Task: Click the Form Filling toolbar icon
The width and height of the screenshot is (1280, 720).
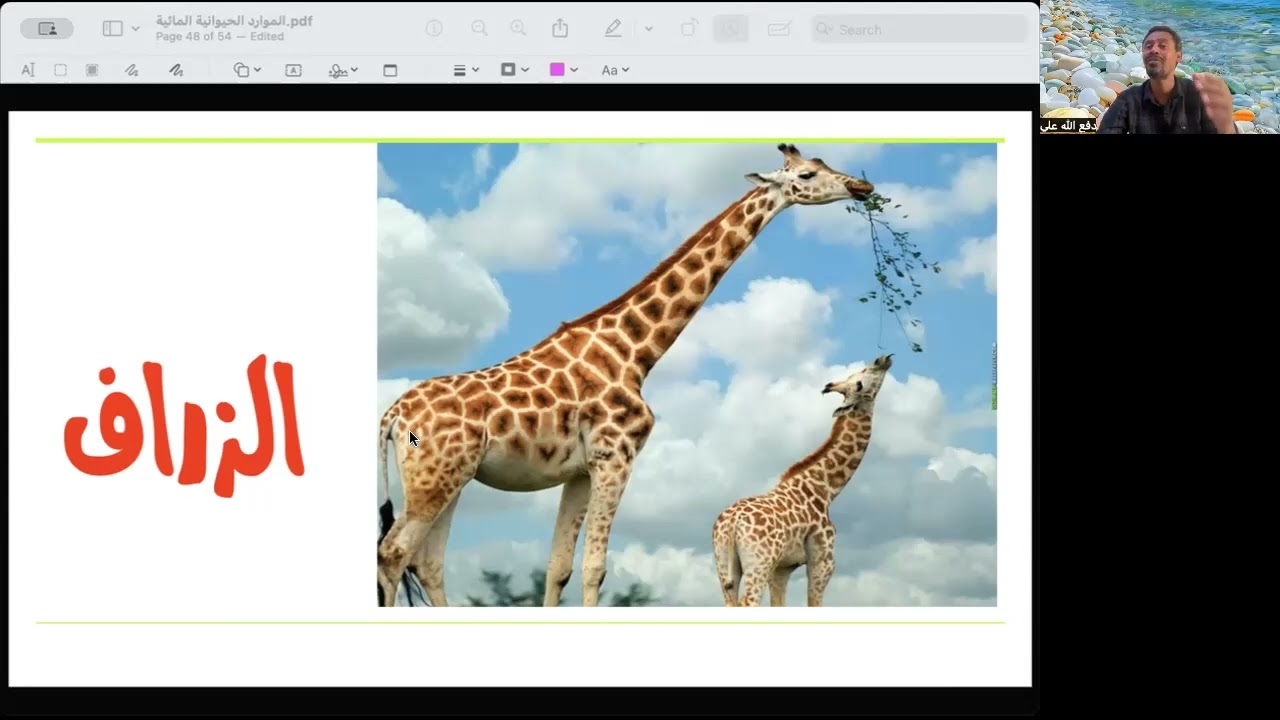Action: point(779,29)
